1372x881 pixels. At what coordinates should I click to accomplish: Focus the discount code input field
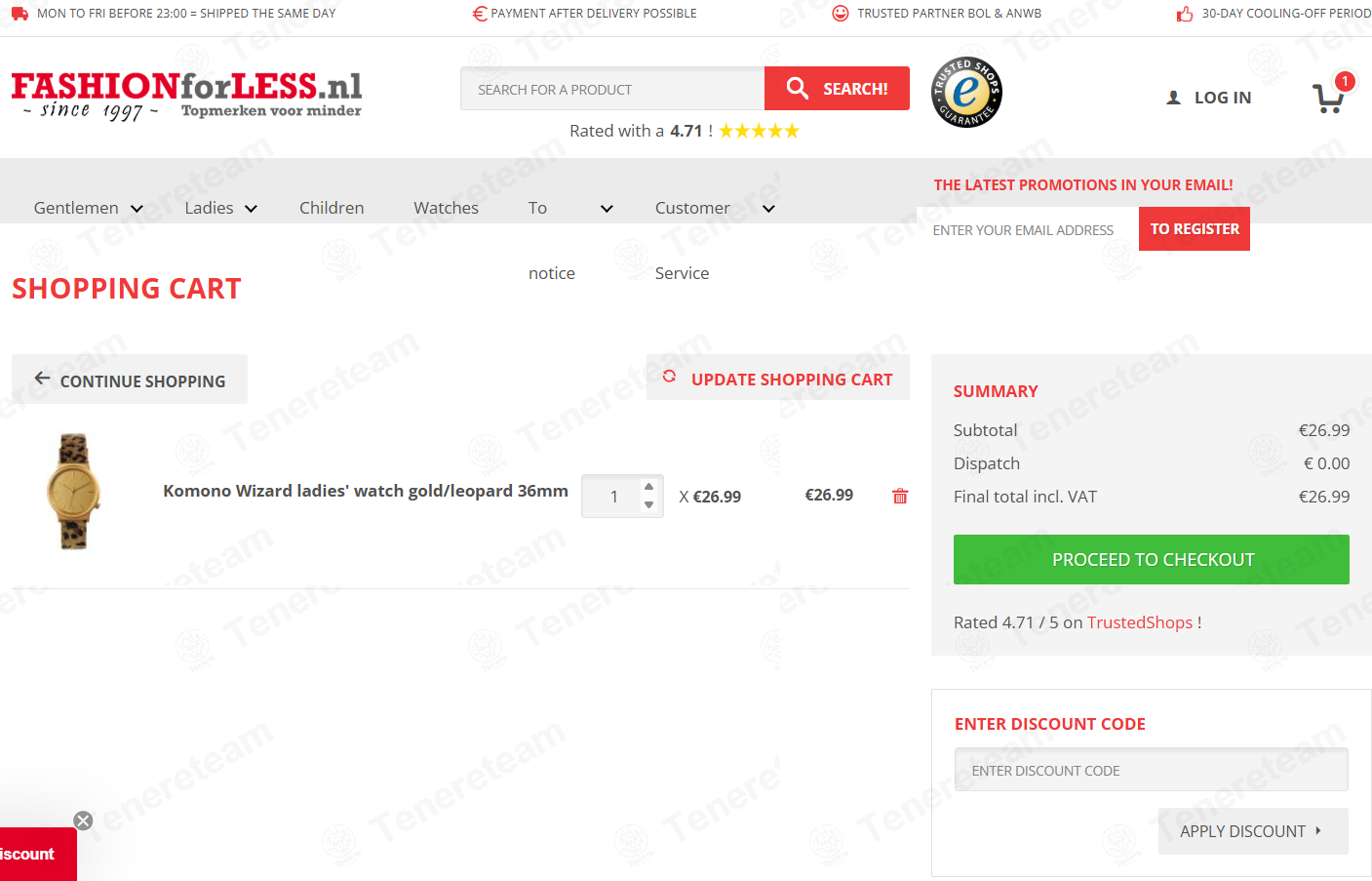[x=1152, y=770]
